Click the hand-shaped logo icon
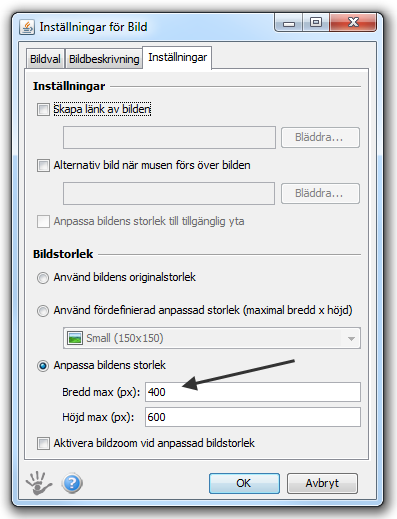Viewport: 397px width, 519px height. point(39,483)
